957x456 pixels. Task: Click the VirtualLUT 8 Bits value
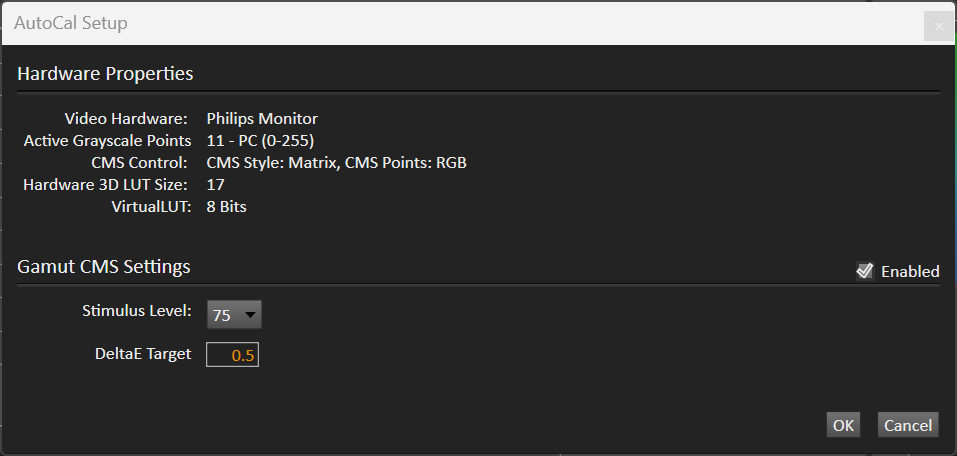(x=226, y=207)
